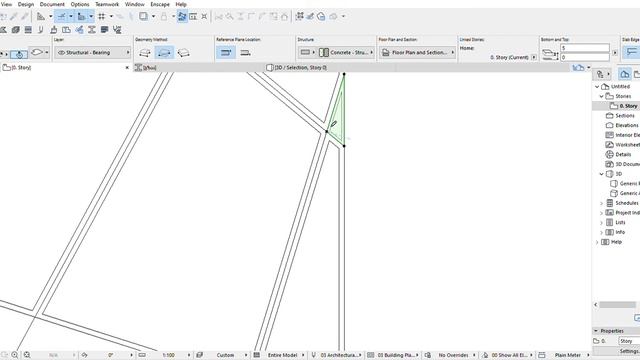The image size is (640, 360).
Task: Open the tab overview icon at tab bar end
Action: pos(578,67)
